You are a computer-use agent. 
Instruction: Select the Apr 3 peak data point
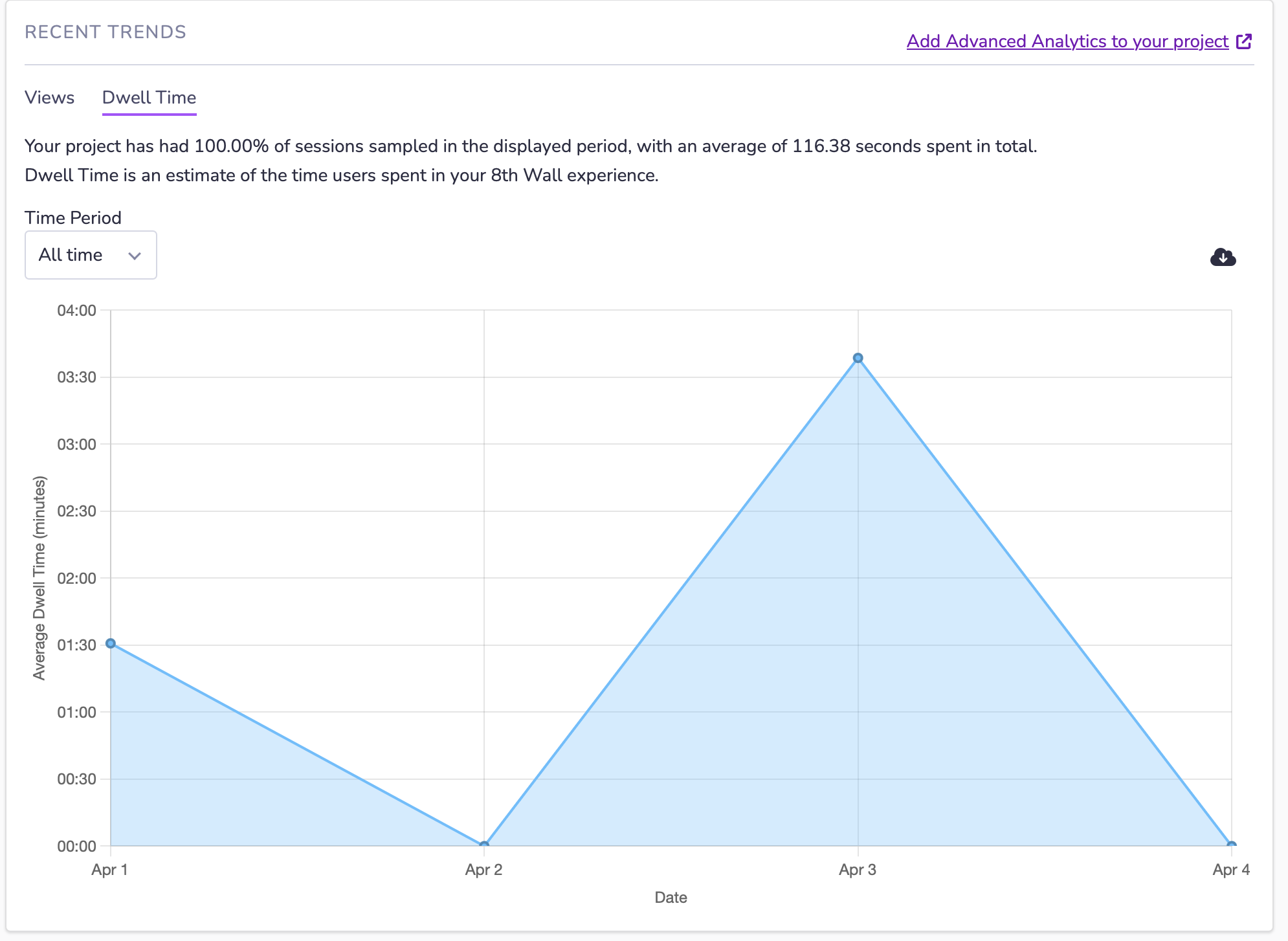tap(858, 357)
